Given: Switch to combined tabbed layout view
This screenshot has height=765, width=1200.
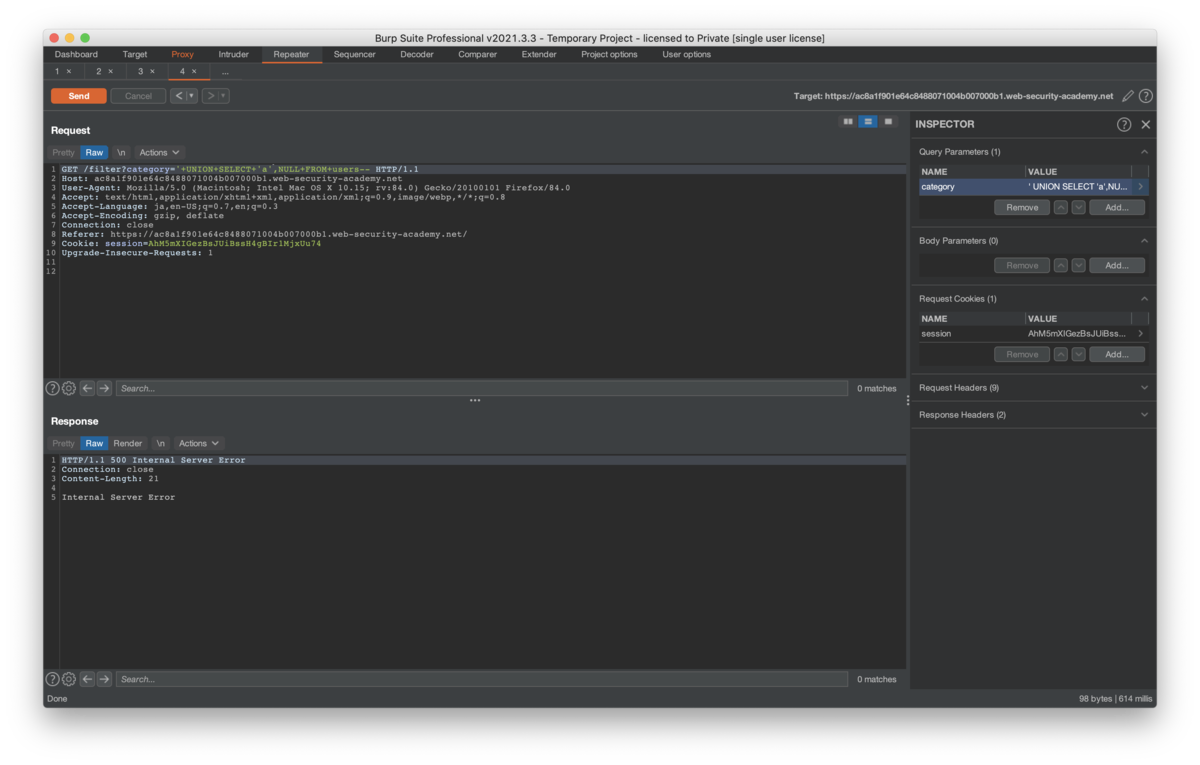Looking at the screenshot, I should [x=888, y=122].
